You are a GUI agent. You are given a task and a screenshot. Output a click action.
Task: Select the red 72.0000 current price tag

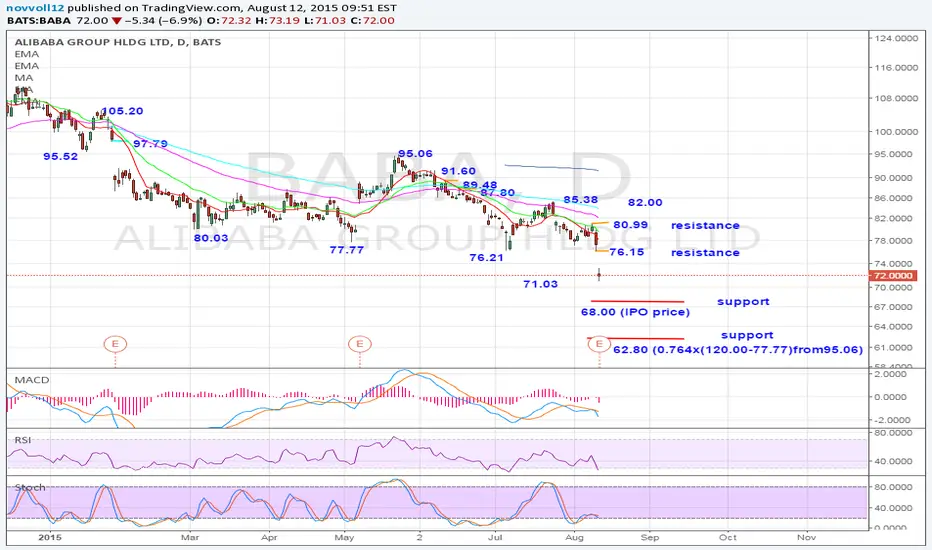892,276
